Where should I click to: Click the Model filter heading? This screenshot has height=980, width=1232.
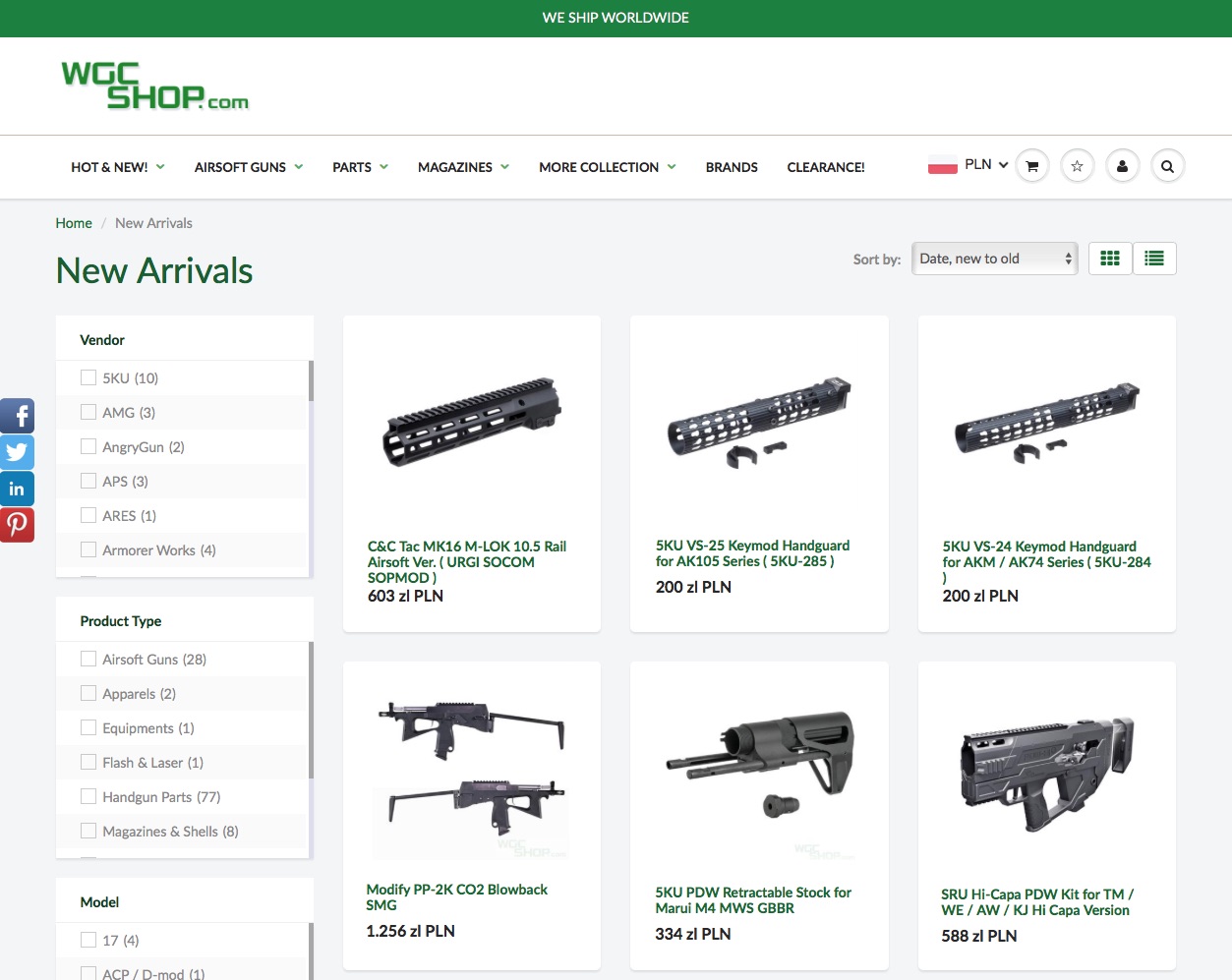pyautogui.click(x=99, y=902)
